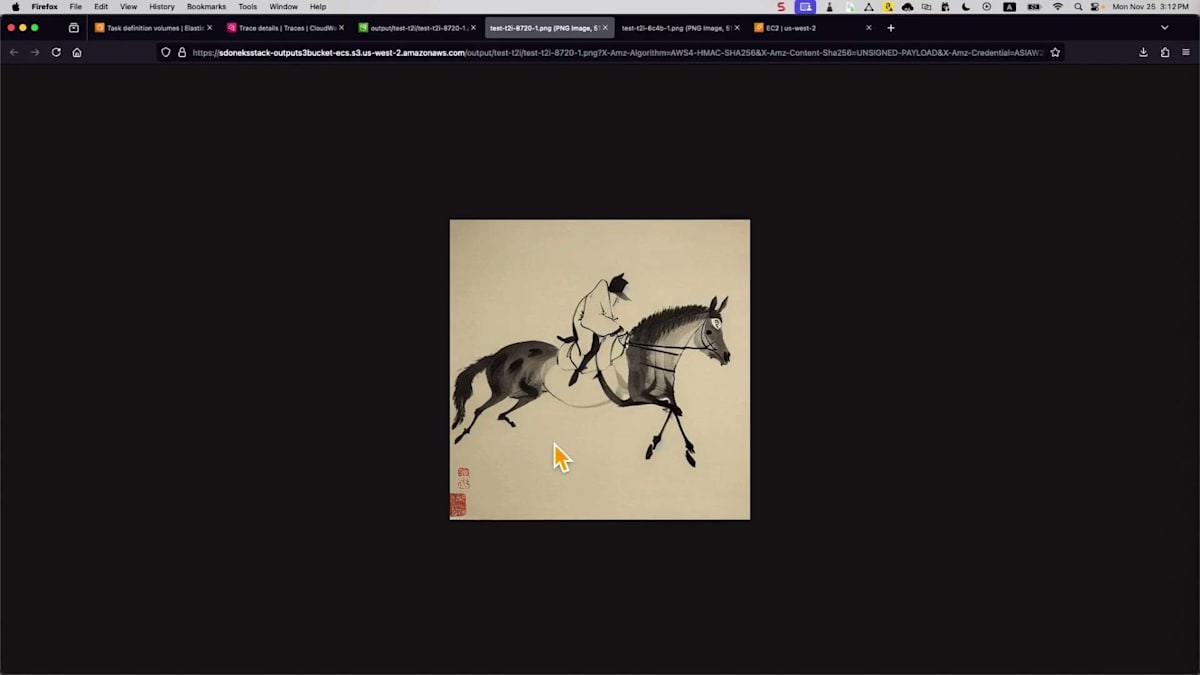1200x675 pixels.
Task: Bookmark this page with the star icon
Action: [1055, 52]
